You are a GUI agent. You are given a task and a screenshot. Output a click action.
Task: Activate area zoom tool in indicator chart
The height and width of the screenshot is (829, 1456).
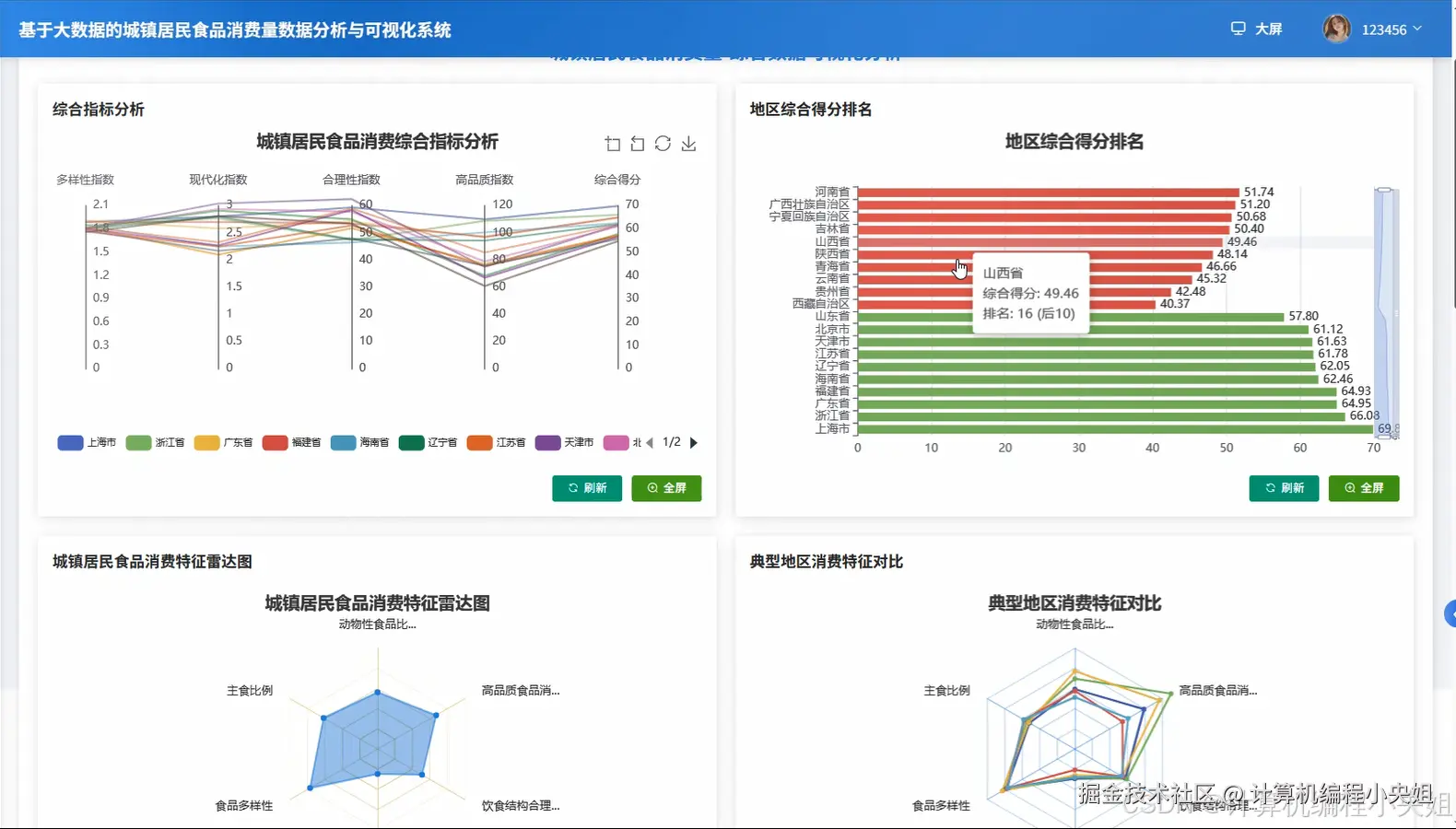pos(613,144)
